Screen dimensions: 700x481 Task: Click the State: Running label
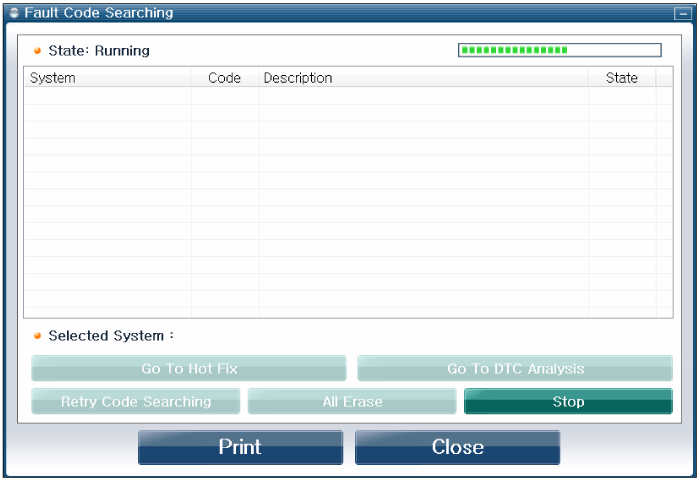click(x=99, y=51)
